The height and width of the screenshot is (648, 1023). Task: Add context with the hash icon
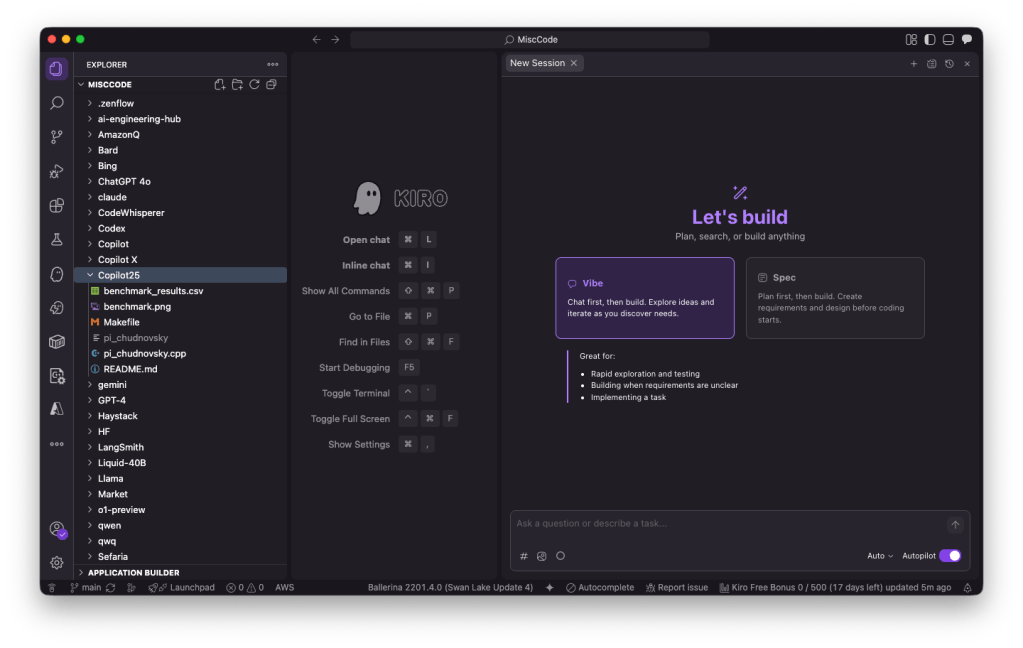tap(523, 556)
